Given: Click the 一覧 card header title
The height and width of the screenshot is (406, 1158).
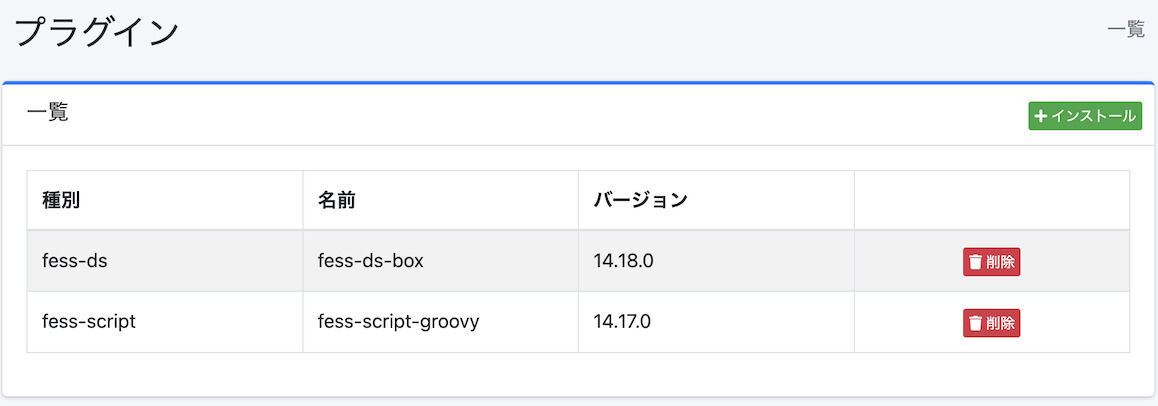Looking at the screenshot, I should point(48,113).
